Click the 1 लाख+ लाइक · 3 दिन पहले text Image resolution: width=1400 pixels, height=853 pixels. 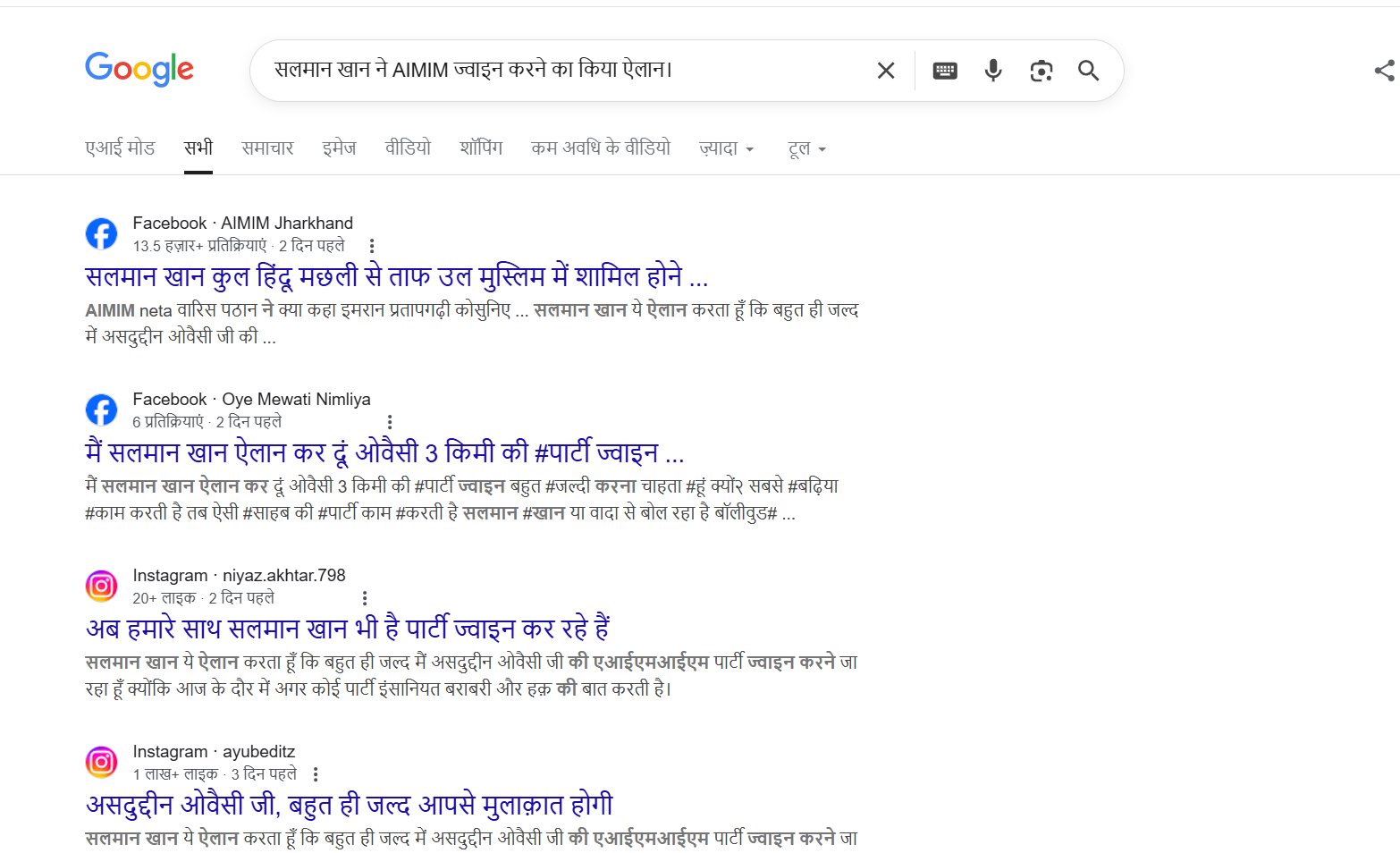tap(215, 774)
